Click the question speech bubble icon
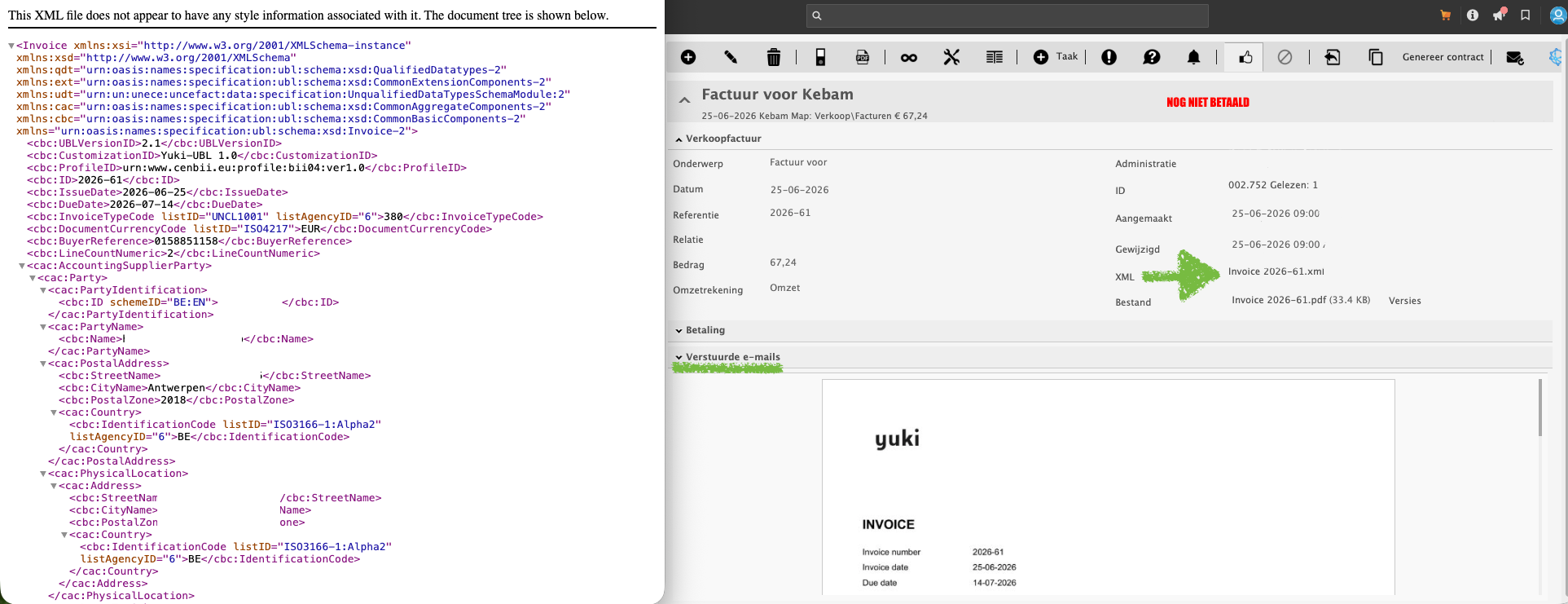1568x604 pixels. [1152, 57]
